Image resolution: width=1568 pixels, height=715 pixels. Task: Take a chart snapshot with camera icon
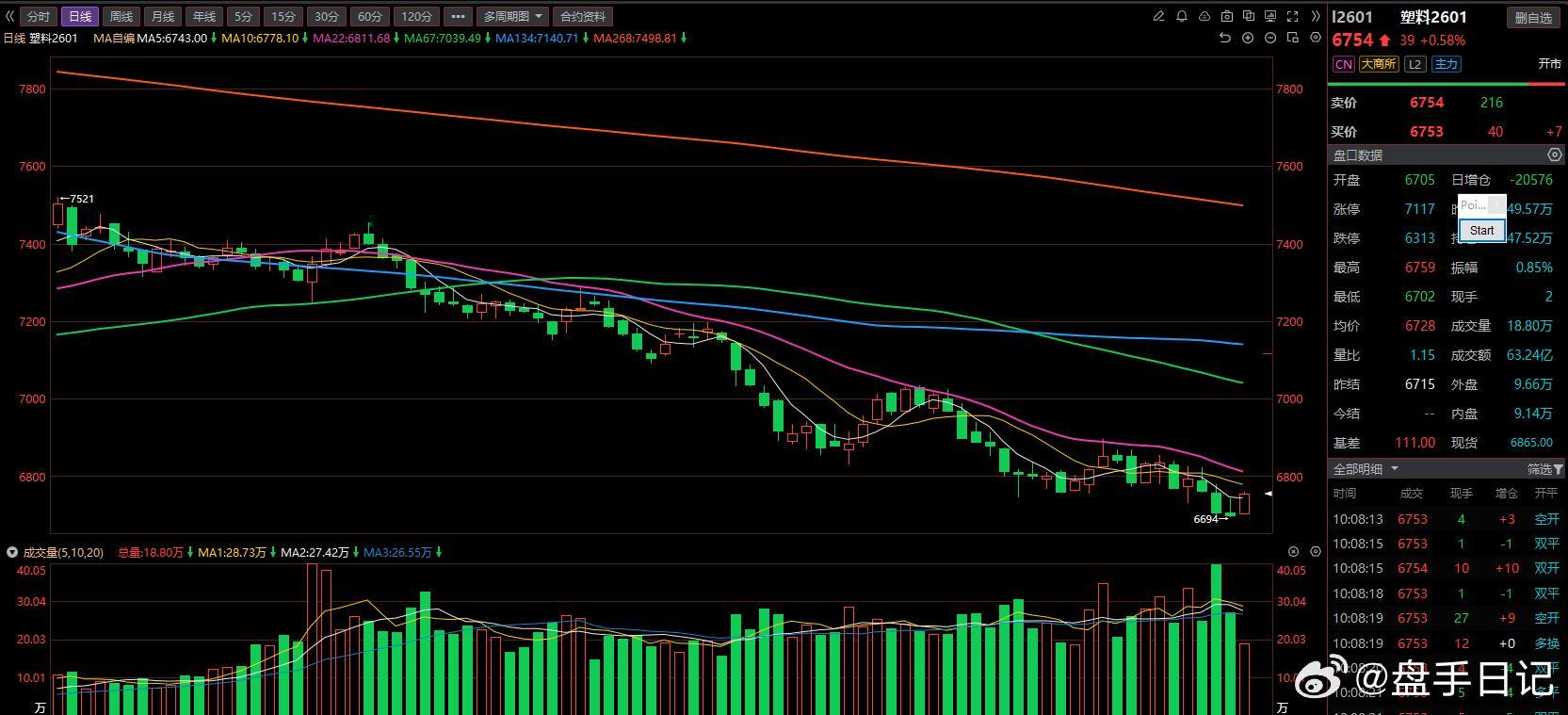[1227, 16]
